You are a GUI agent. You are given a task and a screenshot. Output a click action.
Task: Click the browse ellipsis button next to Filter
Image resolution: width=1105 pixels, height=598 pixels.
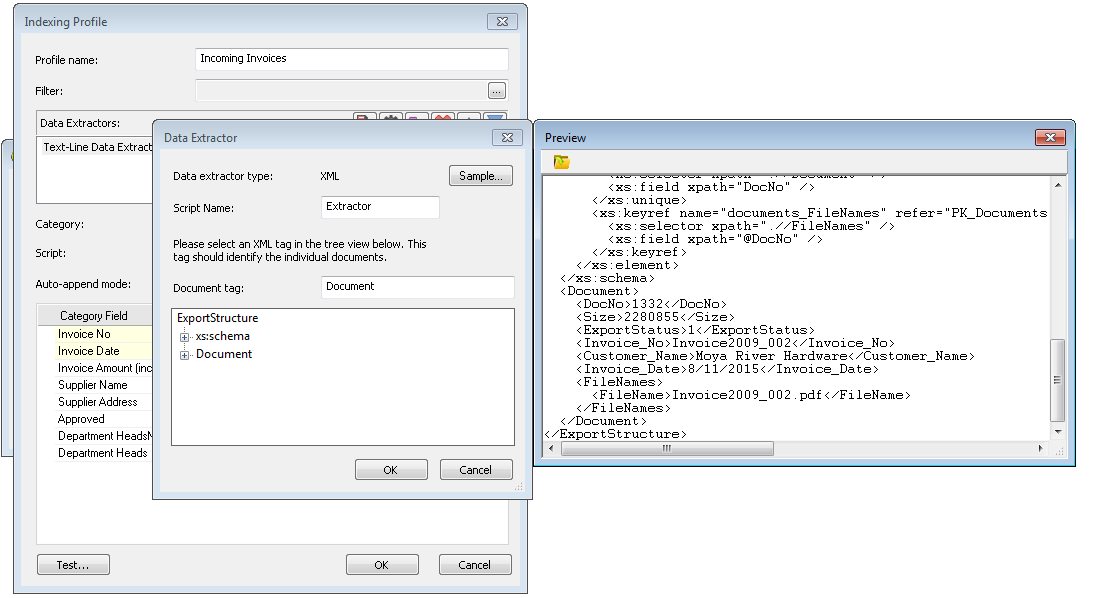(x=497, y=90)
